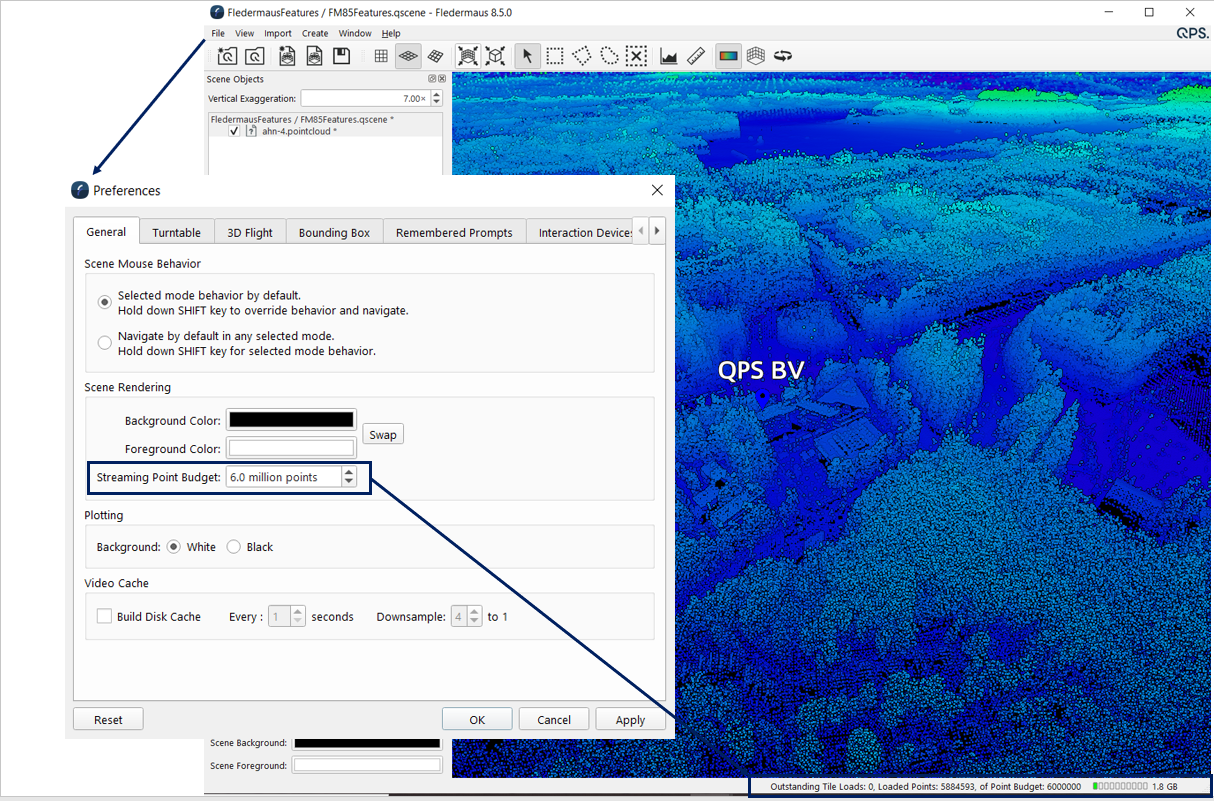Viewport: 1214px width, 801px height.
Task: Open the Import menu
Action: (278, 33)
